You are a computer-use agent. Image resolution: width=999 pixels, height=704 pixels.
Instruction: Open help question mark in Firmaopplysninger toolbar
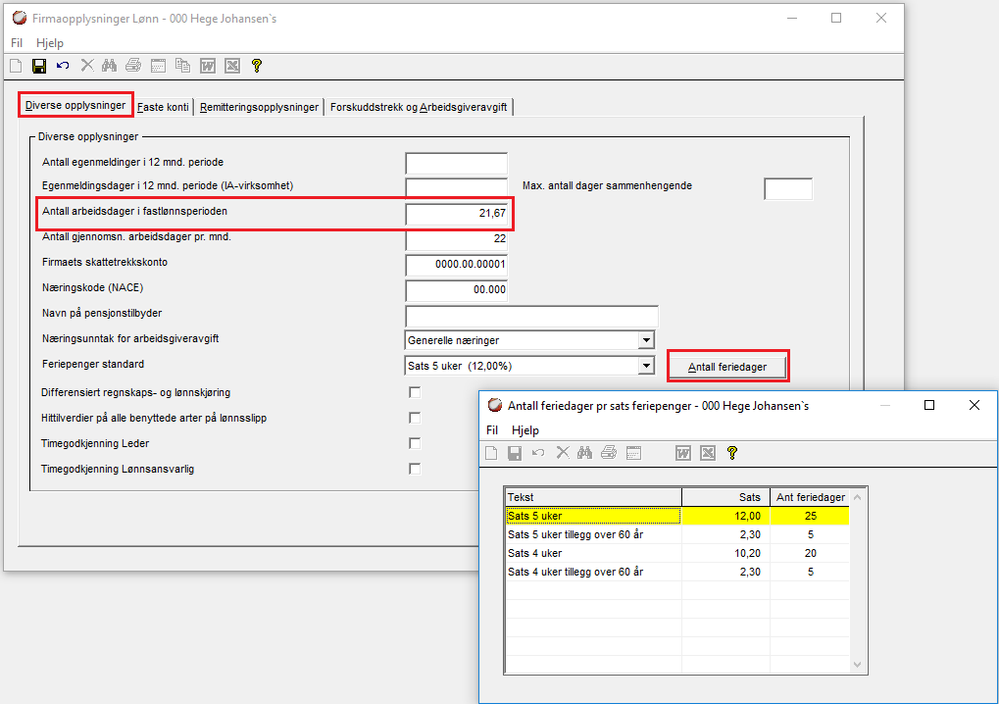[257, 66]
